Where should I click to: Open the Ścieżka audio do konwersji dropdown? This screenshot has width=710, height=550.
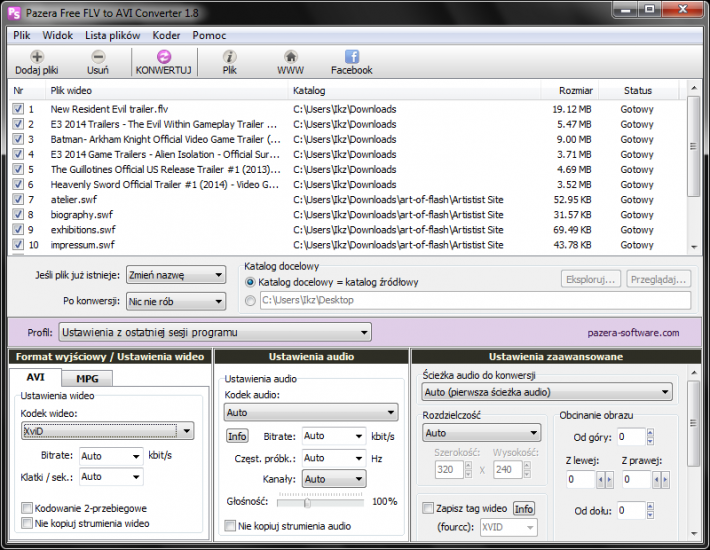click(x=547, y=392)
